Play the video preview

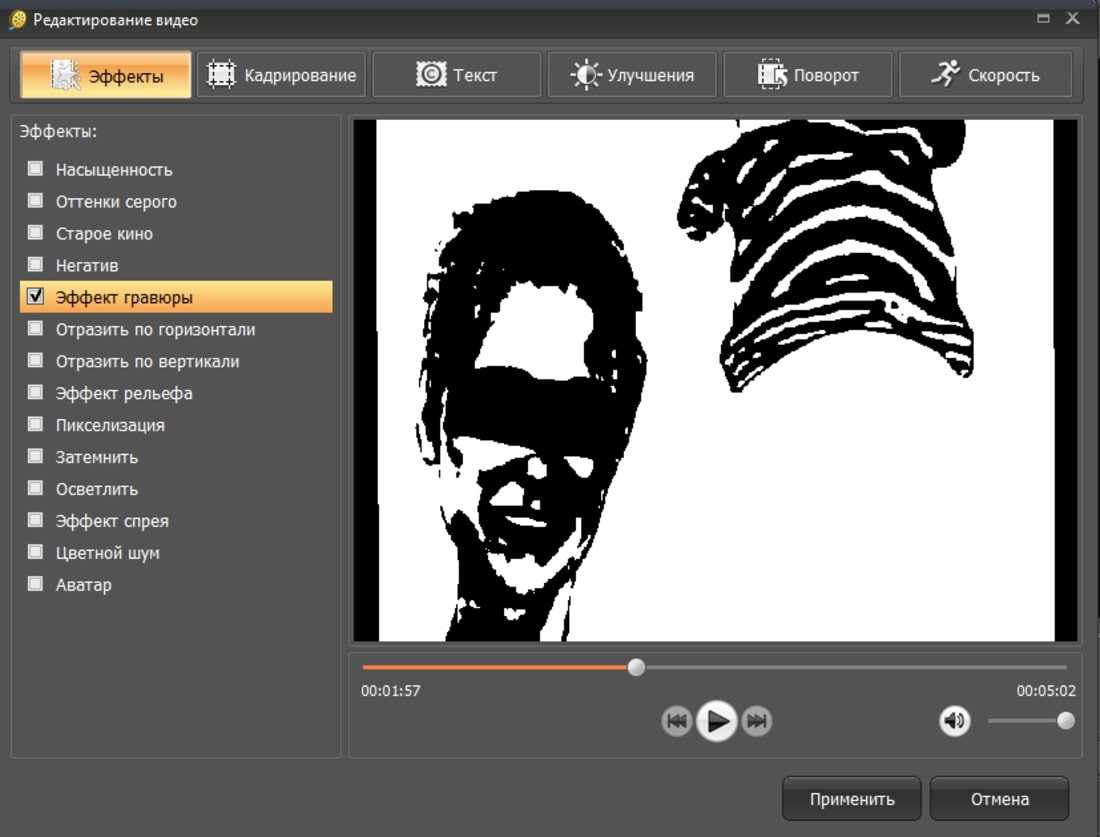pyautogui.click(x=716, y=721)
